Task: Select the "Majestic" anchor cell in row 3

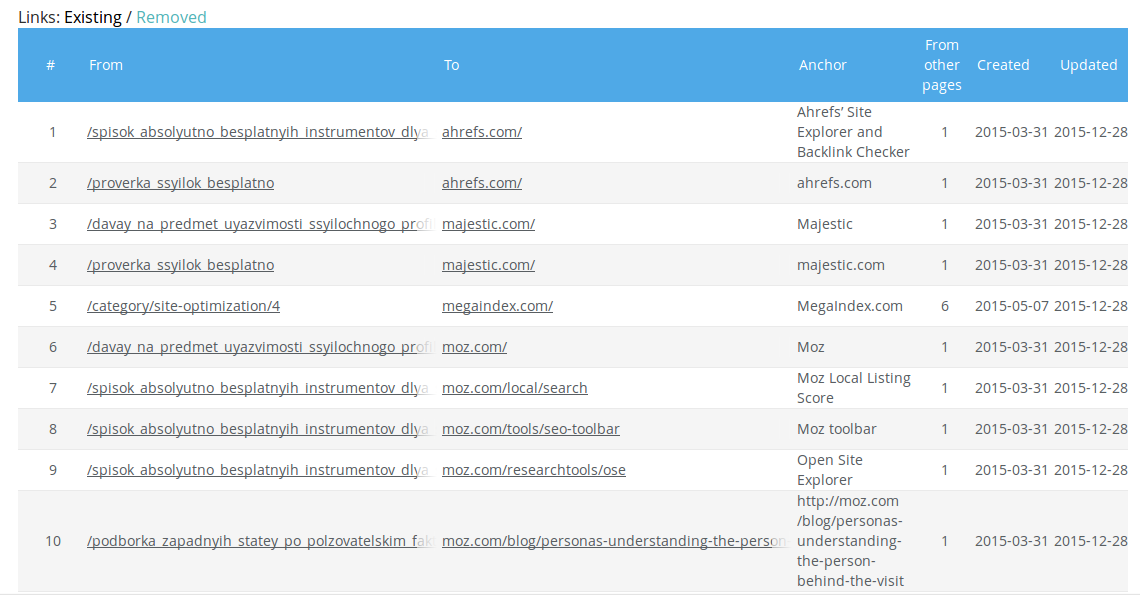Action: click(824, 224)
